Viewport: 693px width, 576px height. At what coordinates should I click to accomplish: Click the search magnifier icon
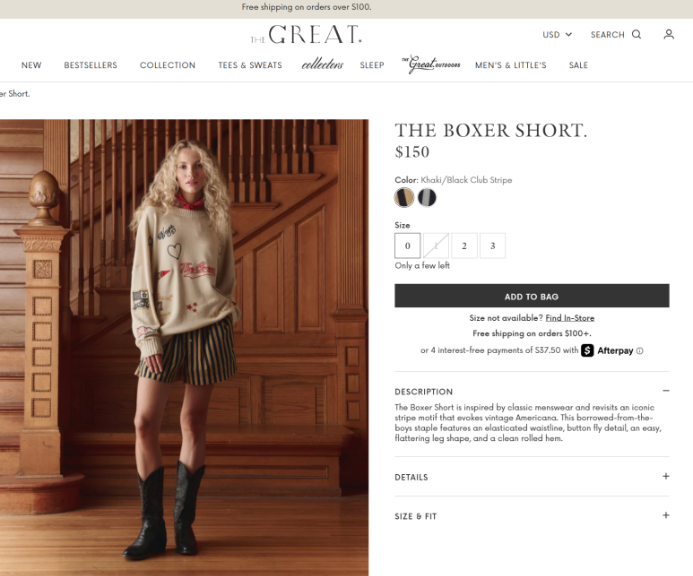[x=636, y=34]
